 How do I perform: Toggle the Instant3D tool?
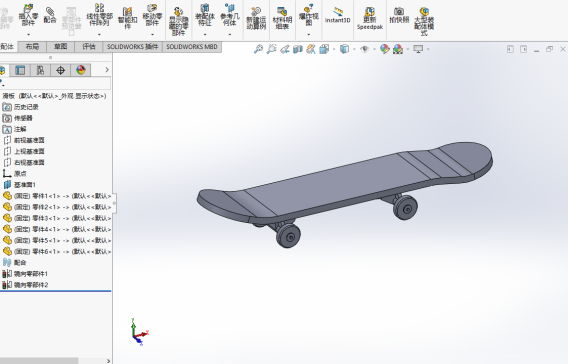pyautogui.click(x=338, y=15)
